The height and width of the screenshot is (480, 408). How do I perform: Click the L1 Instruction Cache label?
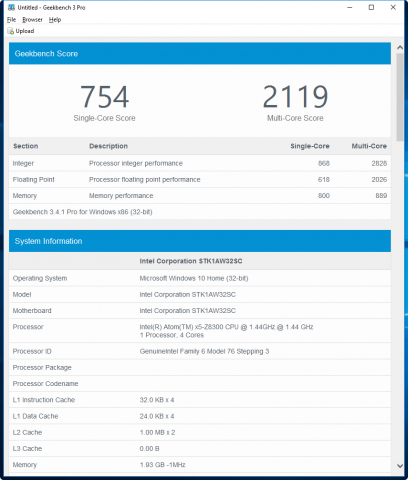pos(44,400)
